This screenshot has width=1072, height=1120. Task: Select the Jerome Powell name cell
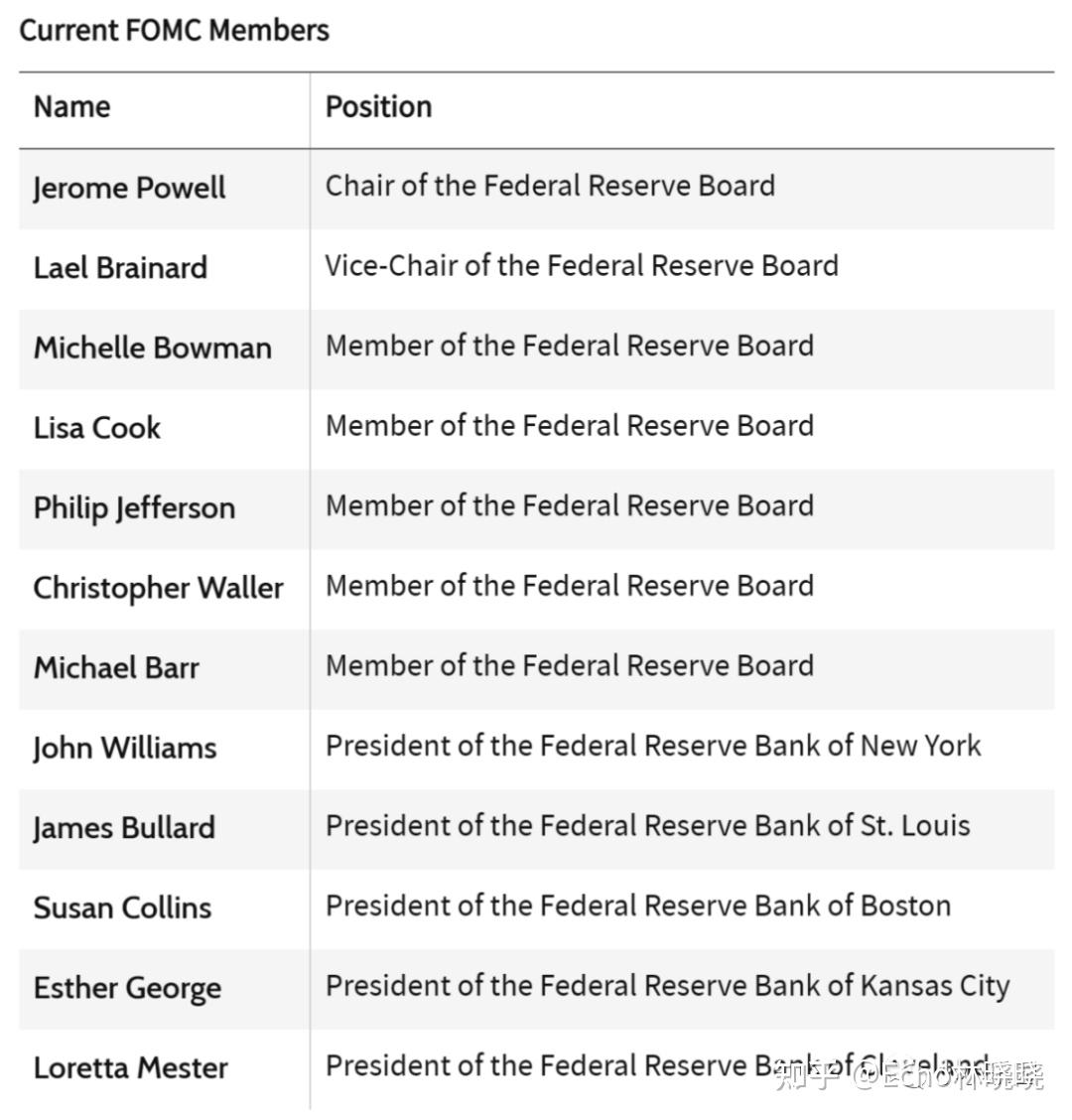129,188
